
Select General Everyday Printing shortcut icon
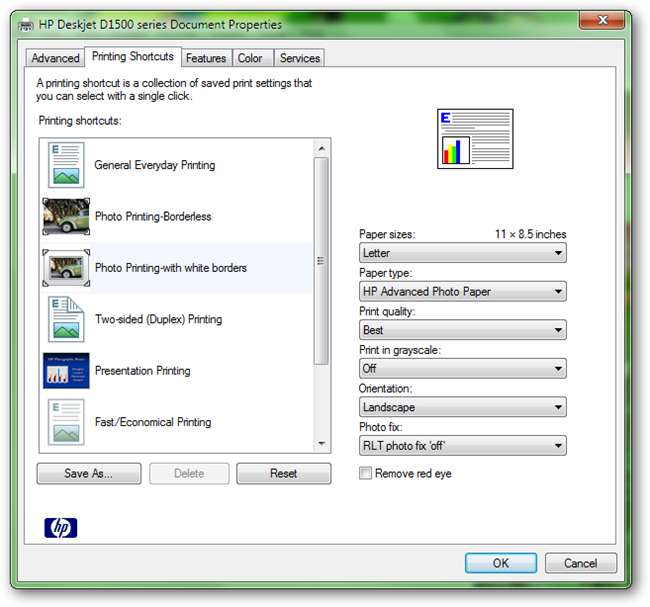66,165
